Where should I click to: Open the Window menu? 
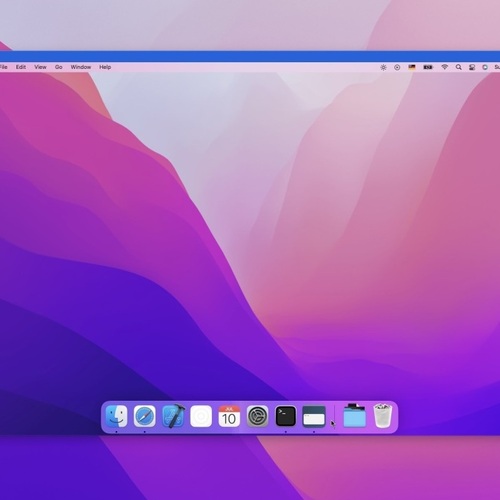(81, 67)
